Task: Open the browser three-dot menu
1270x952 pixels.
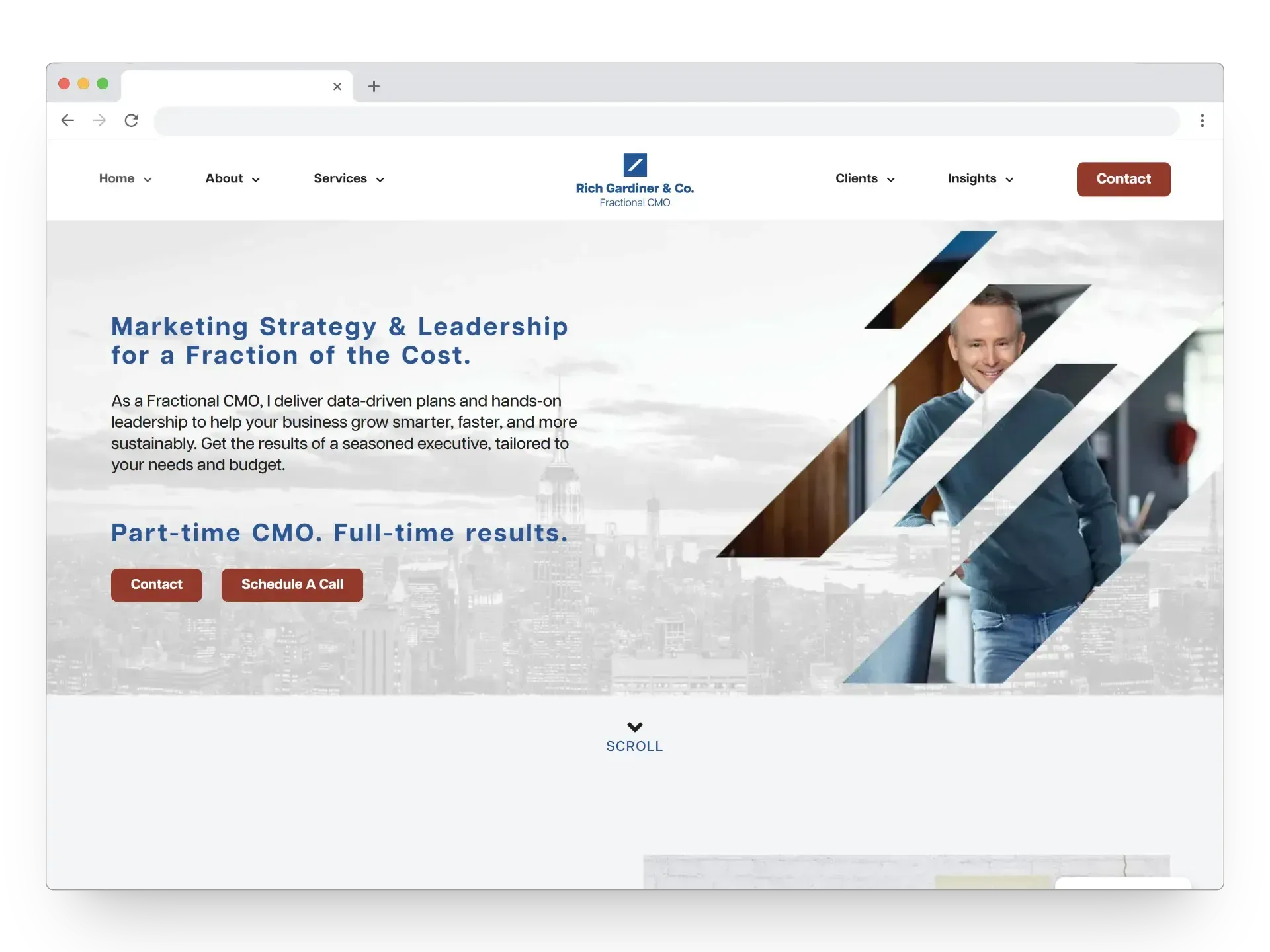Action: [1202, 120]
